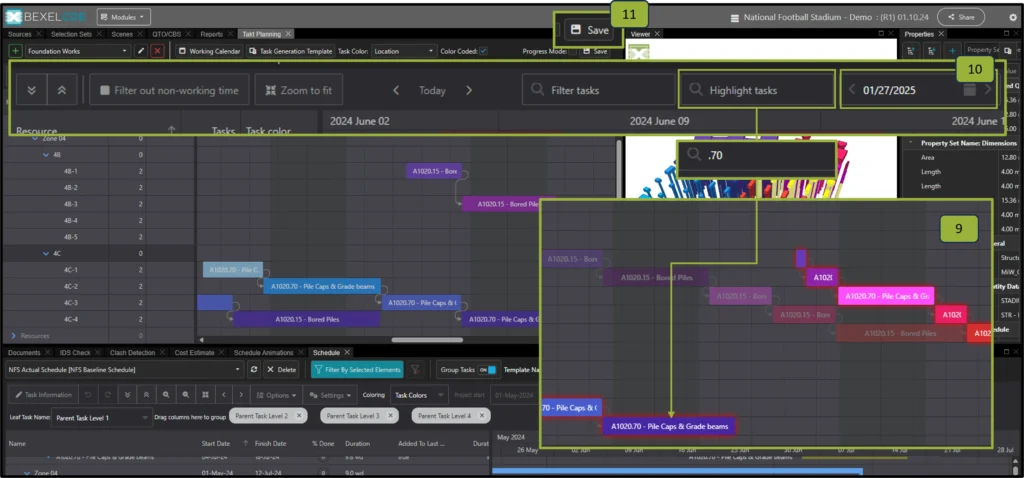Toggle the Color Coded checkbox
The width and height of the screenshot is (1024, 478).
click(x=483, y=51)
